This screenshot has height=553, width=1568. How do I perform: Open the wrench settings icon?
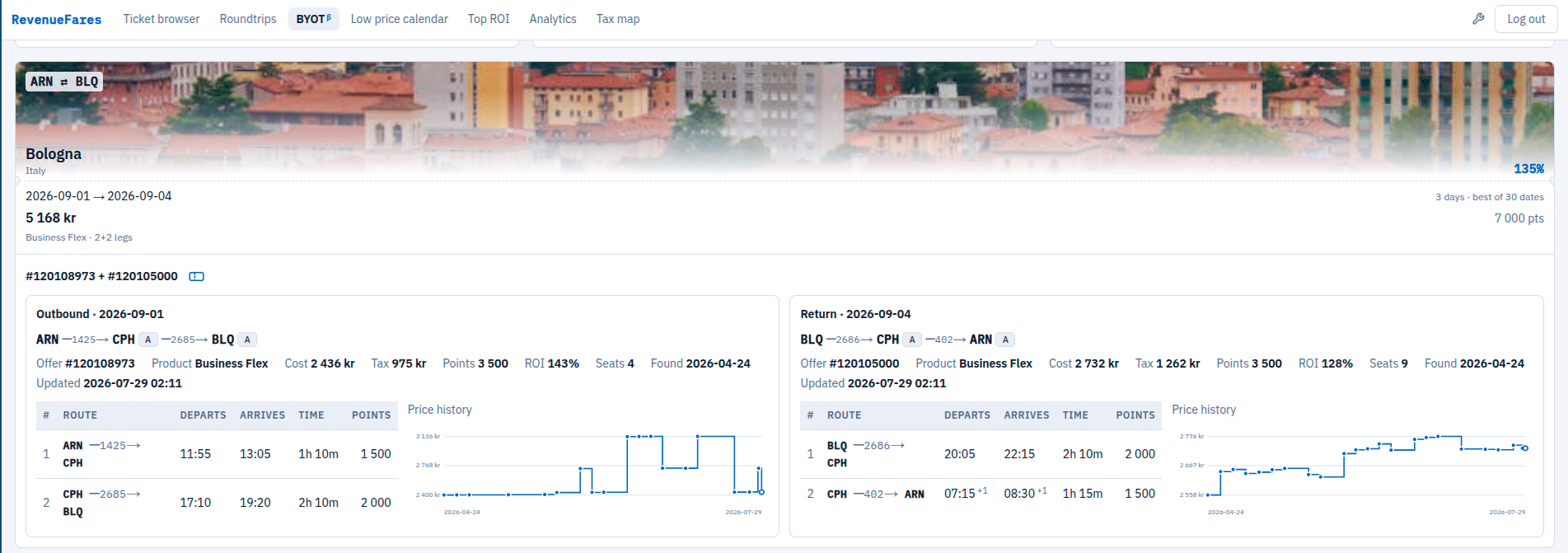click(x=1478, y=19)
